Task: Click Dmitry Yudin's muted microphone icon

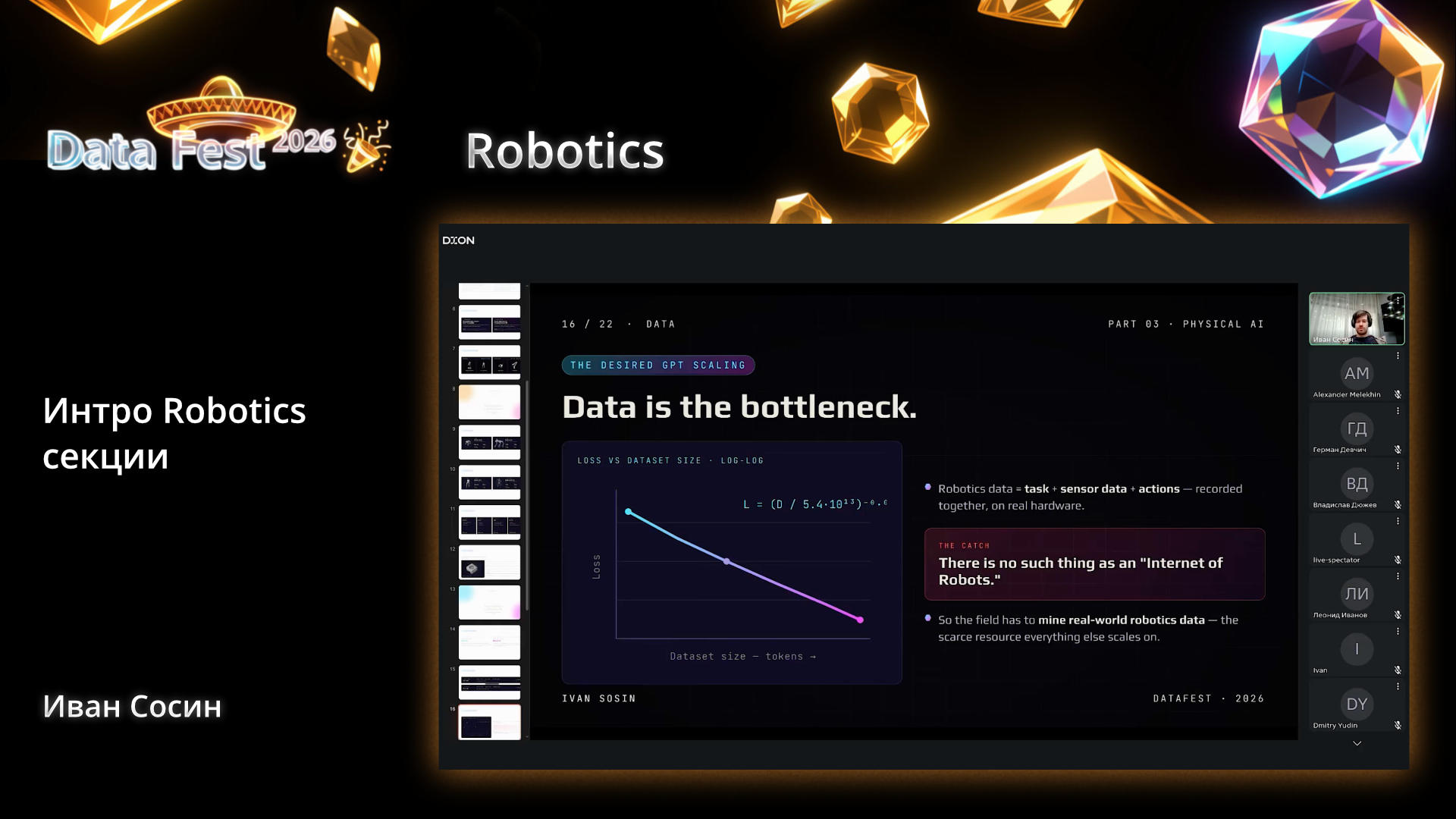Action: pyautogui.click(x=1398, y=726)
